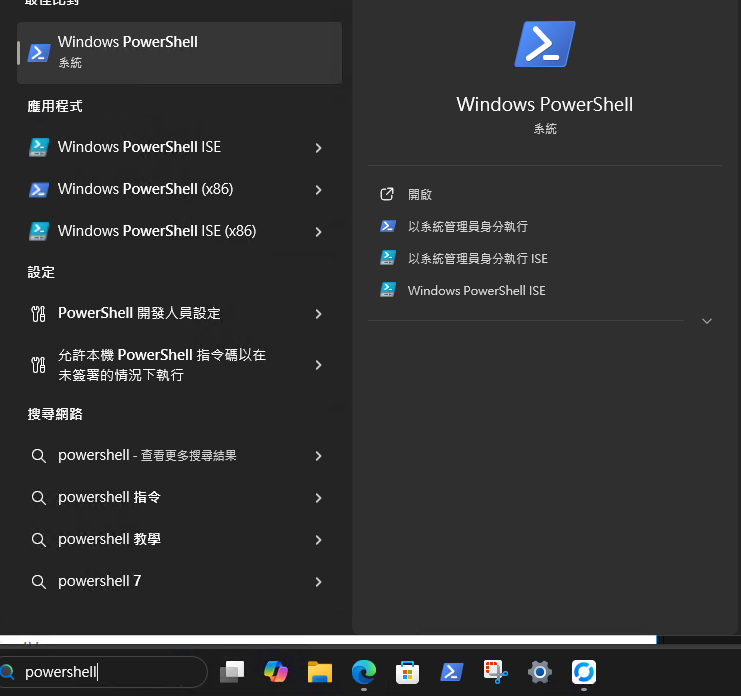741x696 pixels.
Task: Open blue circular-arrows app on taskbar
Action: pos(584,672)
